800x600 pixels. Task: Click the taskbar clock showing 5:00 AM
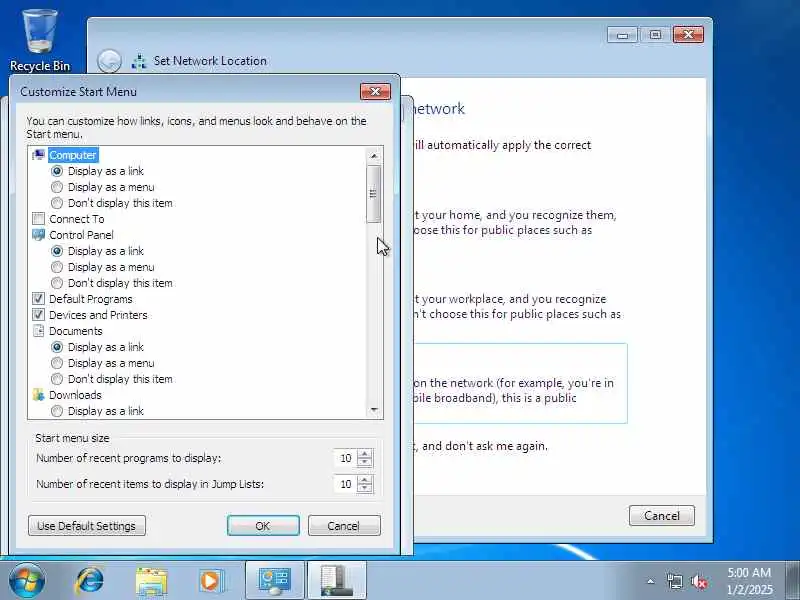click(748, 581)
